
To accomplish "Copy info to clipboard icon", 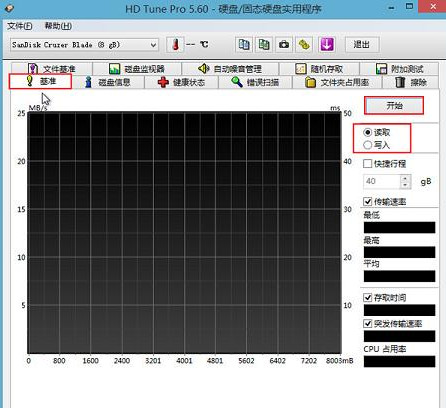I will click(x=244, y=44).
